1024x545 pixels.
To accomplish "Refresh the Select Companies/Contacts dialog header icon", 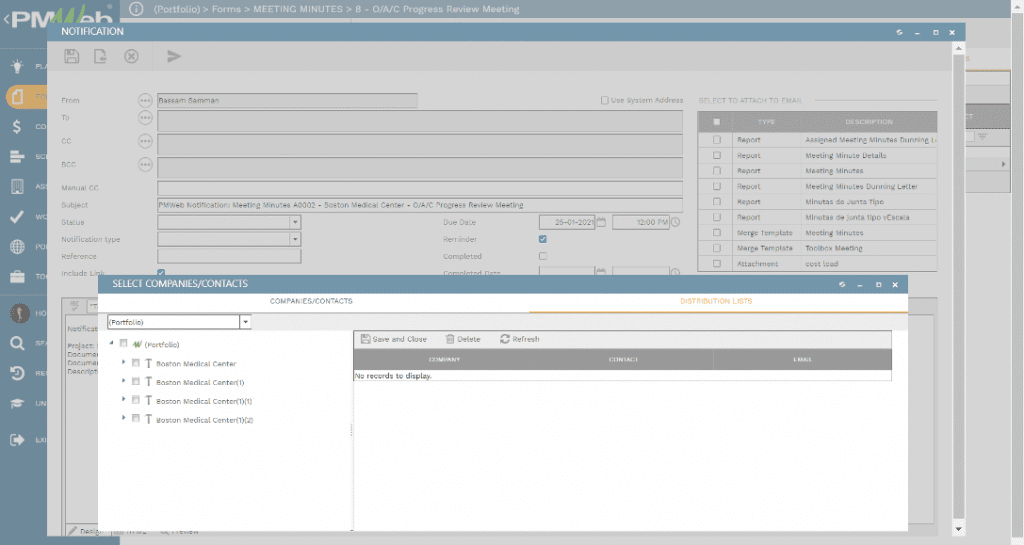I will (842, 285).
